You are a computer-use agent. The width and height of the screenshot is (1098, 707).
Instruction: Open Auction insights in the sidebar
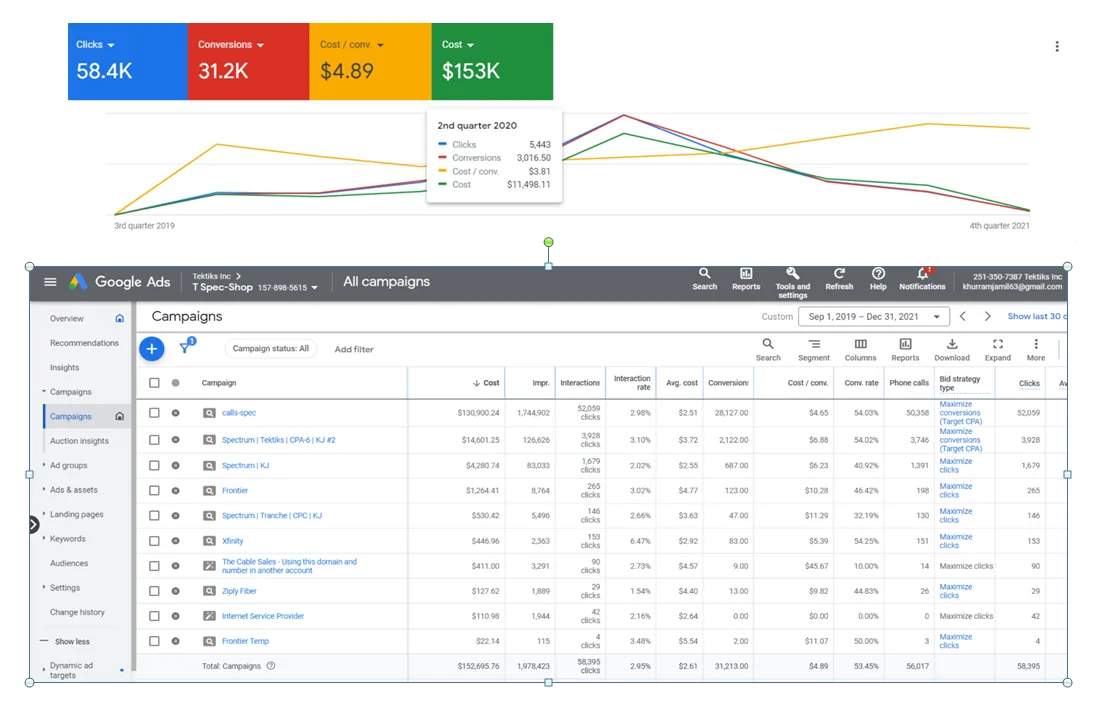79,441
